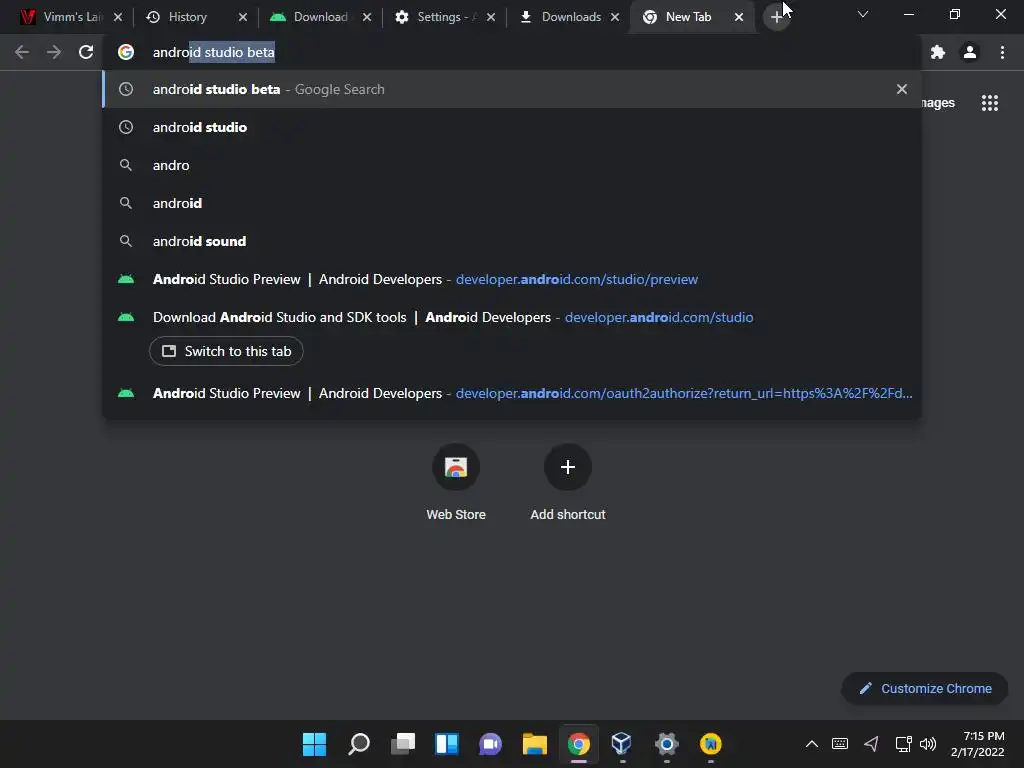Close the History tab
Image resolution: width=1024 pixels, height=768 pixels.
tap(243, 17)
